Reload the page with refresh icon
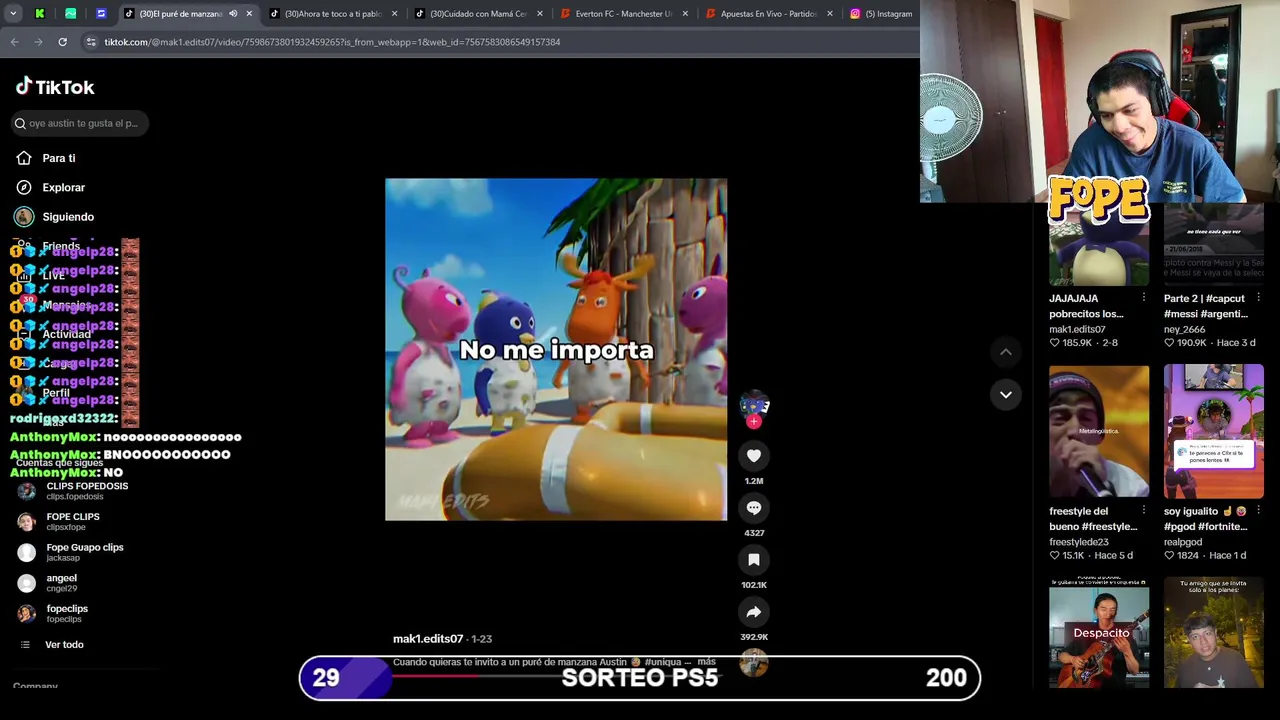 point(62,42)
